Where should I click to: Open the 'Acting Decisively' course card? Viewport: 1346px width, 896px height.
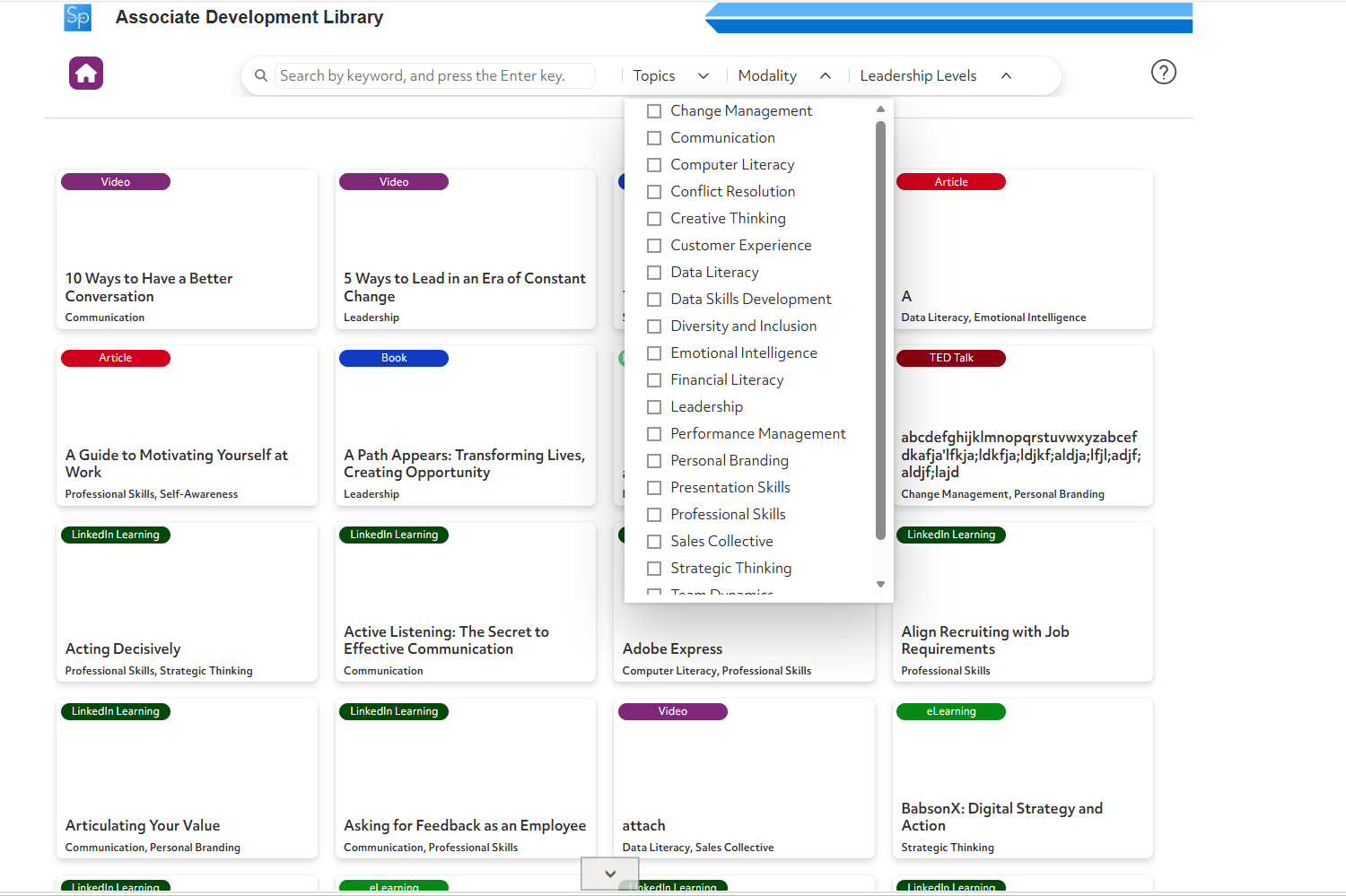click(187, 603)
